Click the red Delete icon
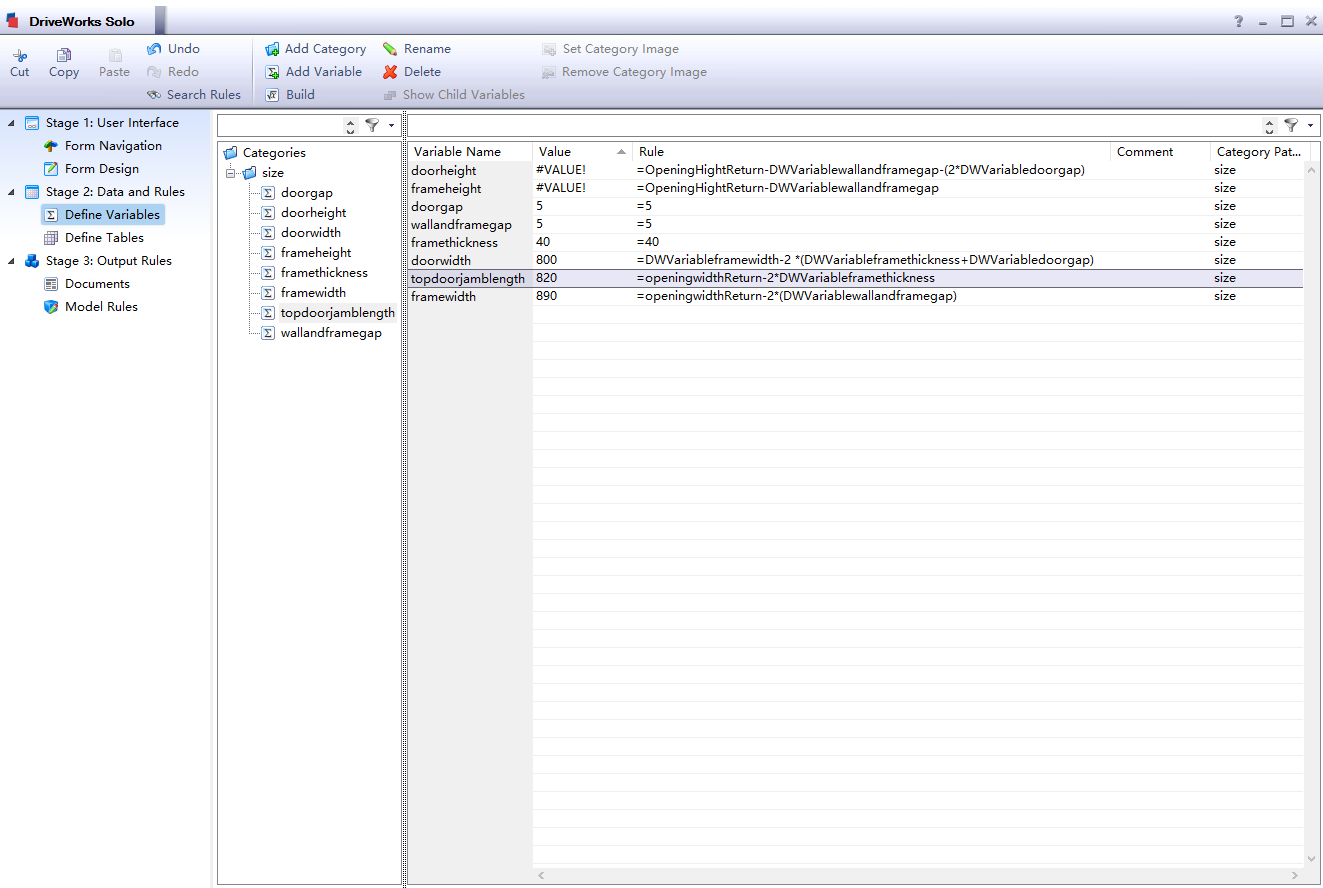 [x=390, y=72]
